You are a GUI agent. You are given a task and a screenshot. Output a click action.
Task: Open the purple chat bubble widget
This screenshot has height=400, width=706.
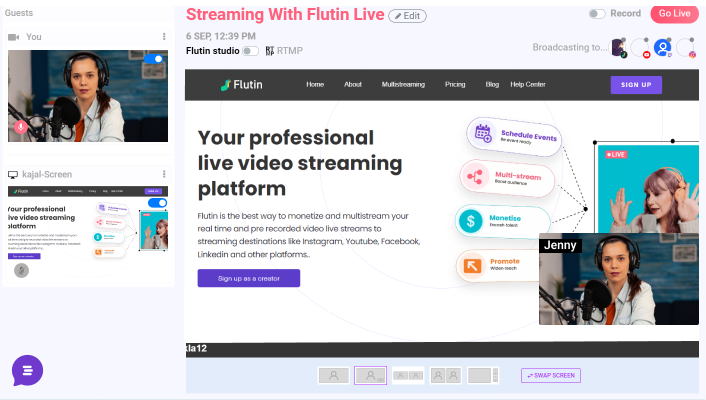27,371
